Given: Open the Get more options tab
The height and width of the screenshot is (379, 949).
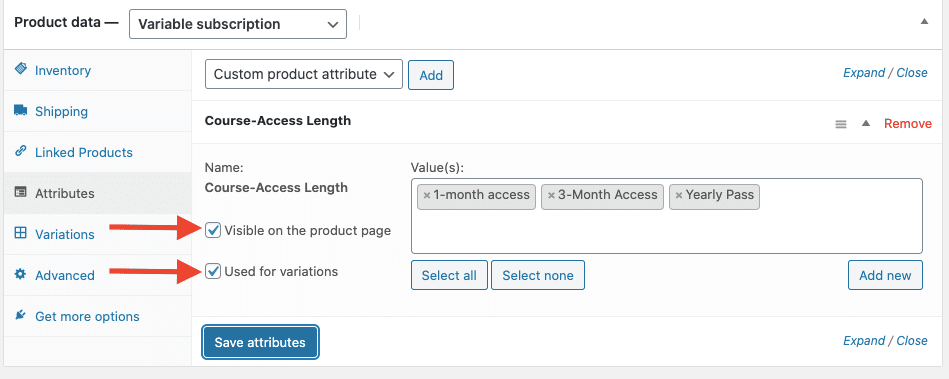Looking at the screenshot, I should tap(97, 317).
